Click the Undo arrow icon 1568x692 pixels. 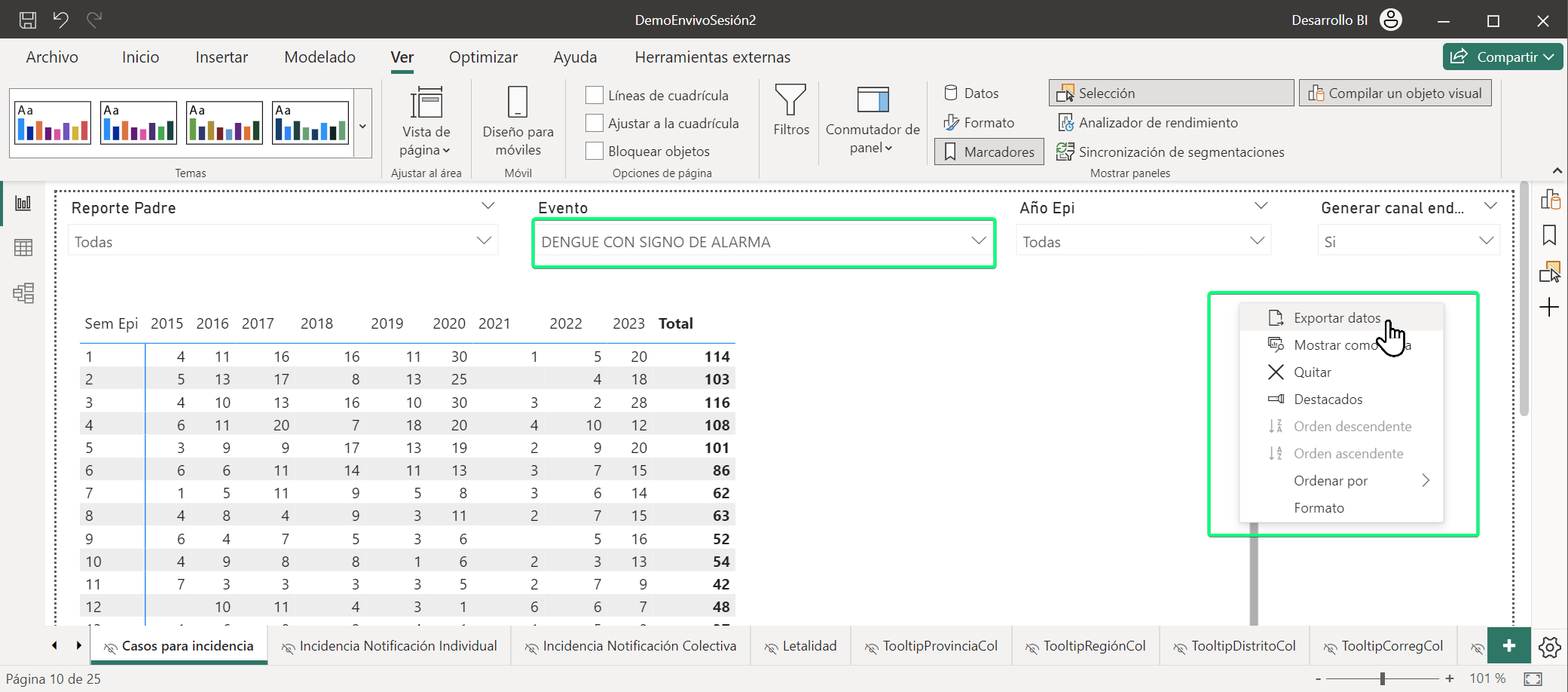pos(61,20)
